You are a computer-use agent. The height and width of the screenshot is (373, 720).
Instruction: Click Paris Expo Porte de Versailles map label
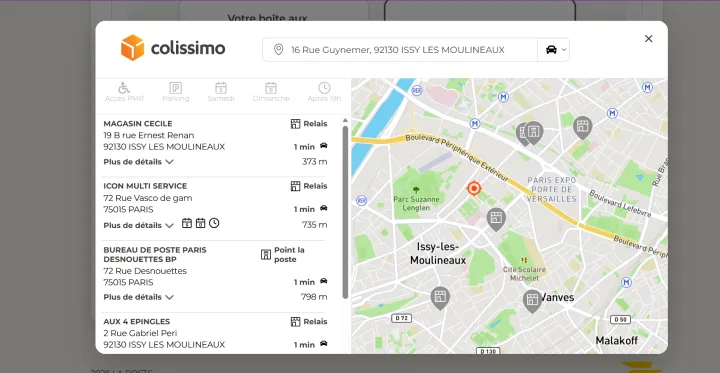coord(551,189)
